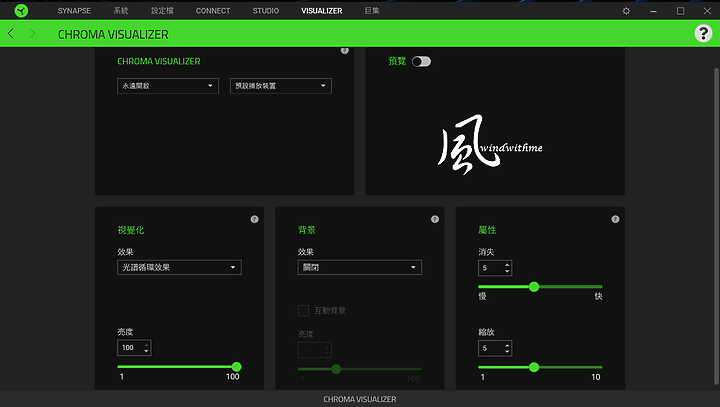The height and width of the screenshot is (407, 720).
Task: Decrease 視覺化 亮度 with the down stepper
Action: click(x=146, y=351)
